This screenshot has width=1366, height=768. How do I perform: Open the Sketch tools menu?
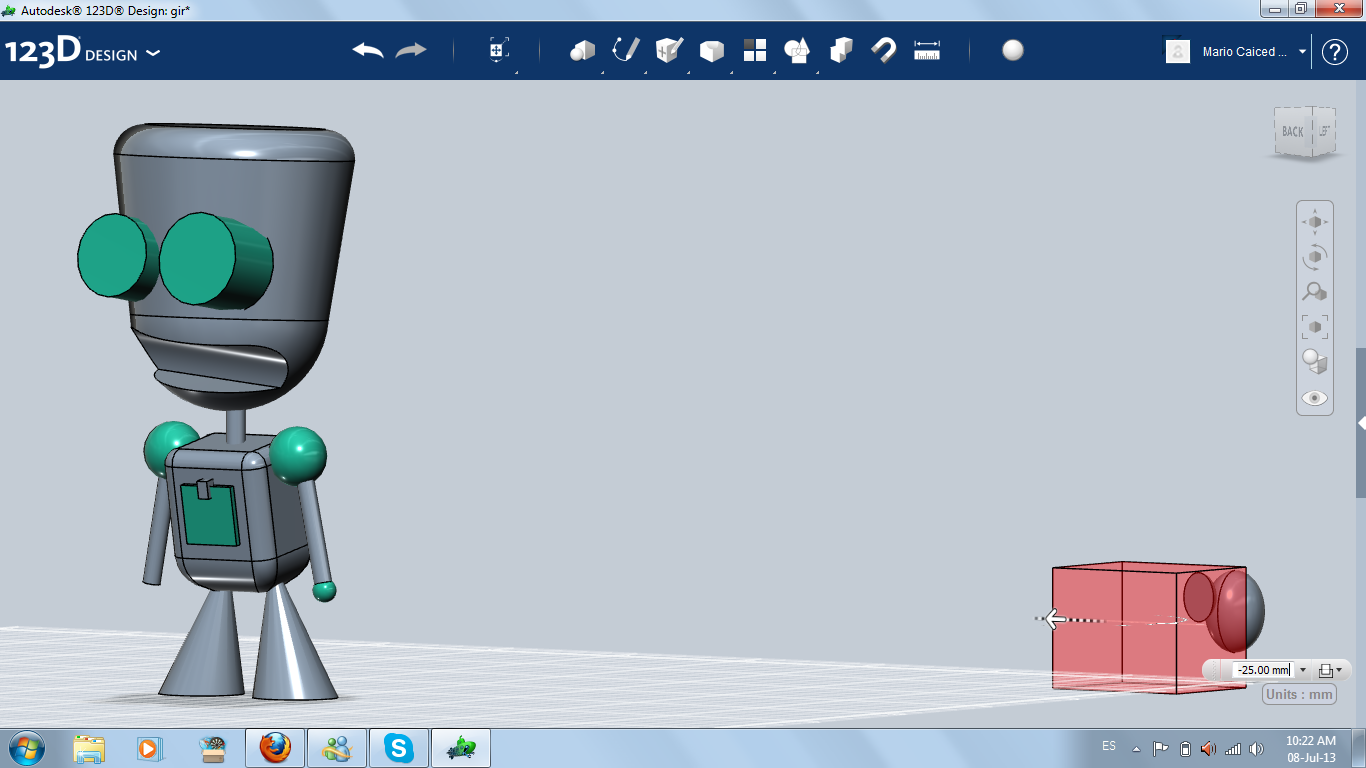pos(626,50)
